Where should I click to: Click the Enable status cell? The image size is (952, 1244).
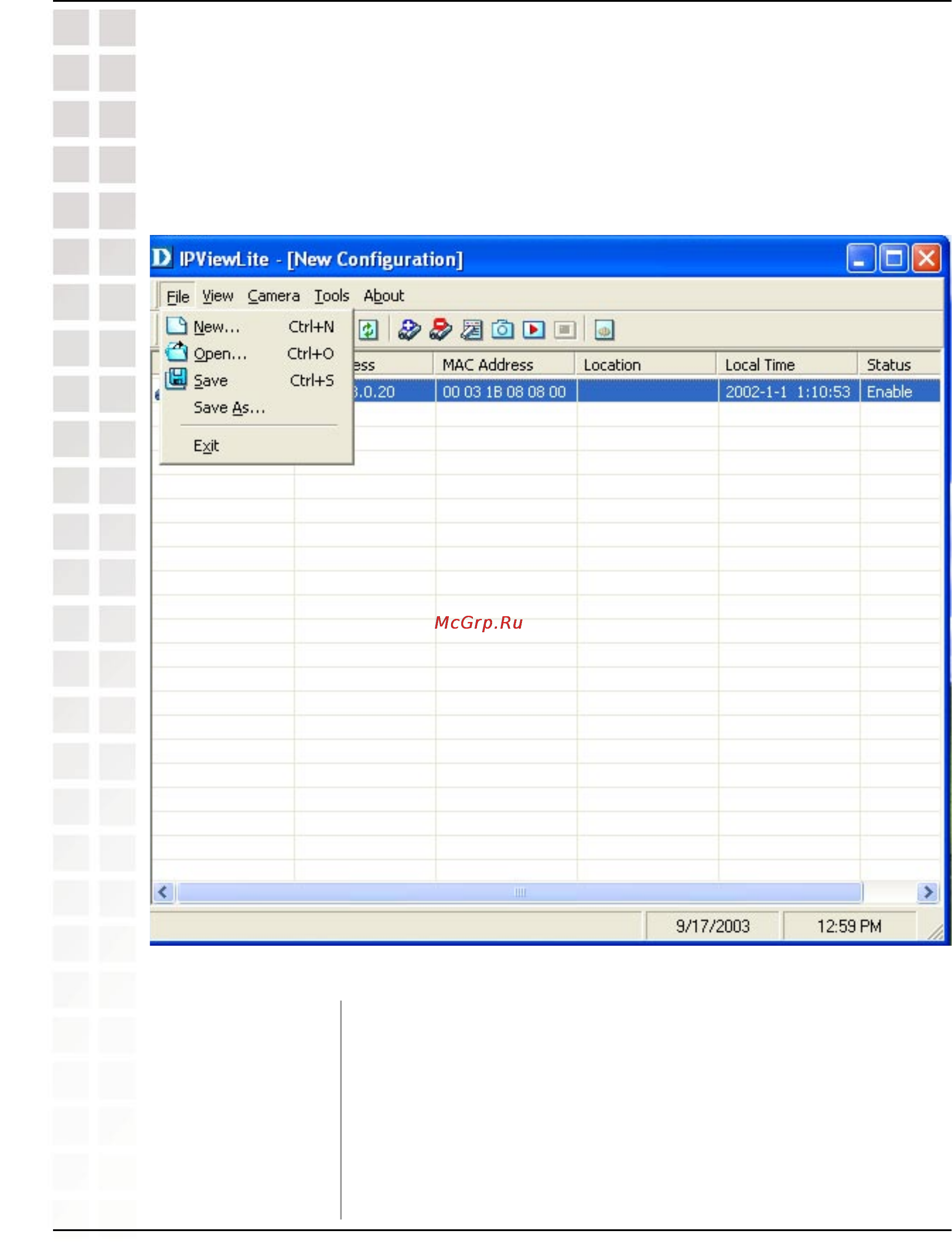(900, 391)
